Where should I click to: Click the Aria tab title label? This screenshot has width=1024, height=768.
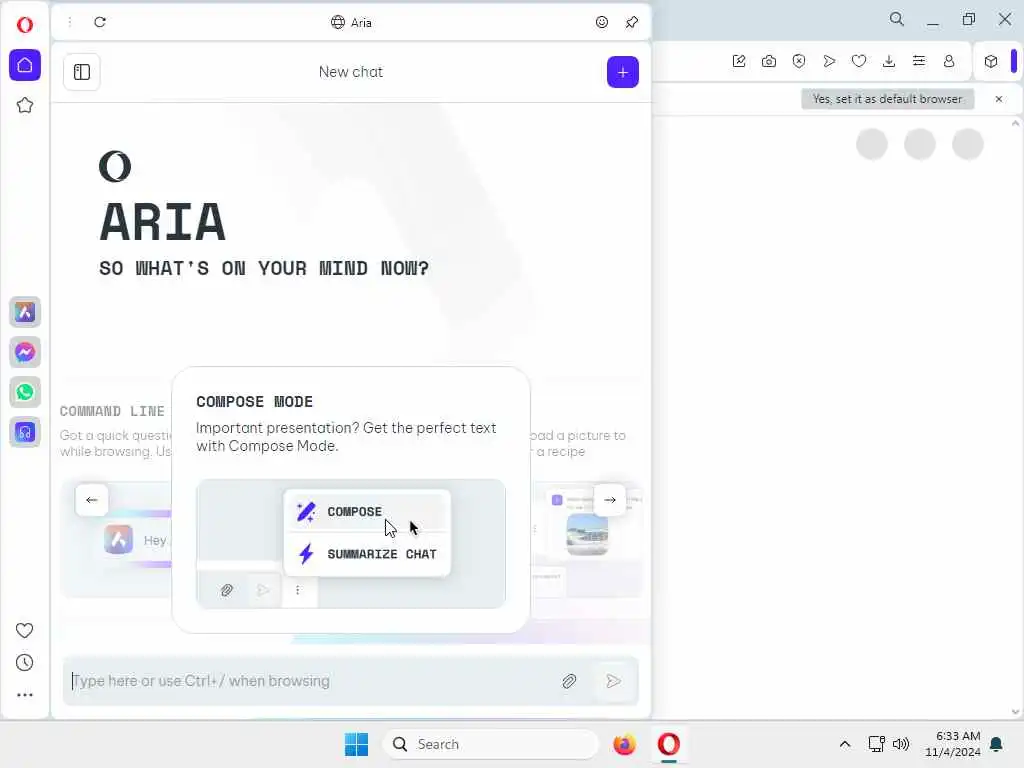[361, 23]
